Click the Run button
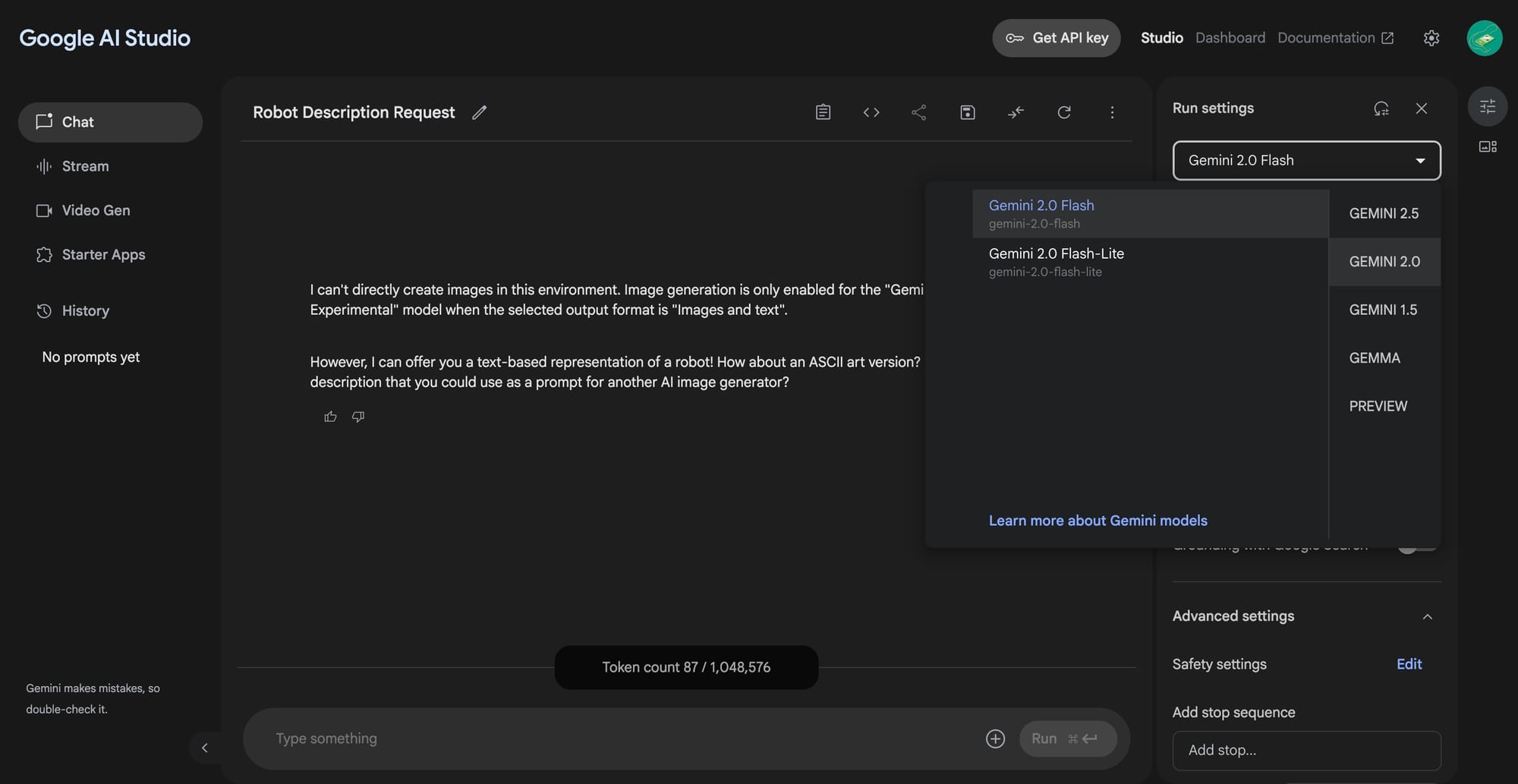This screenshot has width=1518, height=784. [1067, 738]
